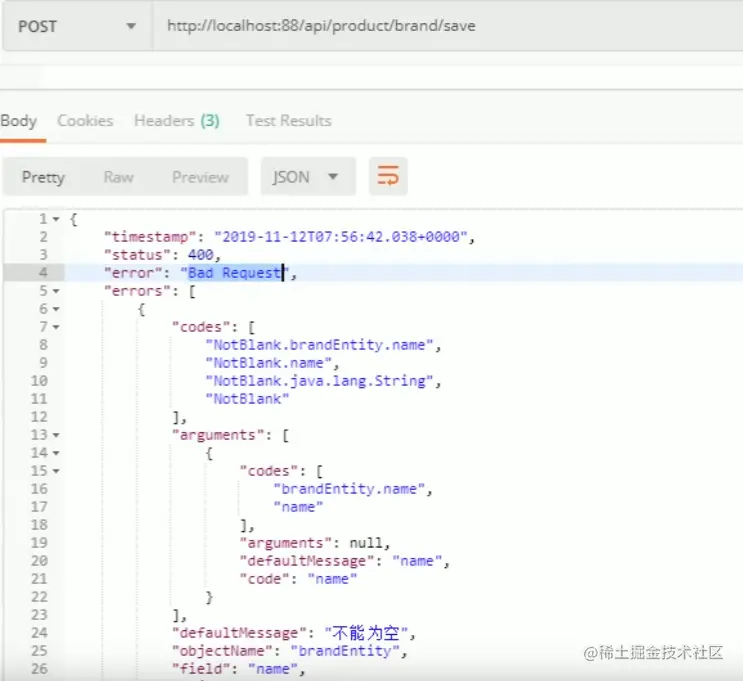This screenshot has height=681, width=743.
Task: Collapse the root object at line 1
Action: click(x=56, y=219)
